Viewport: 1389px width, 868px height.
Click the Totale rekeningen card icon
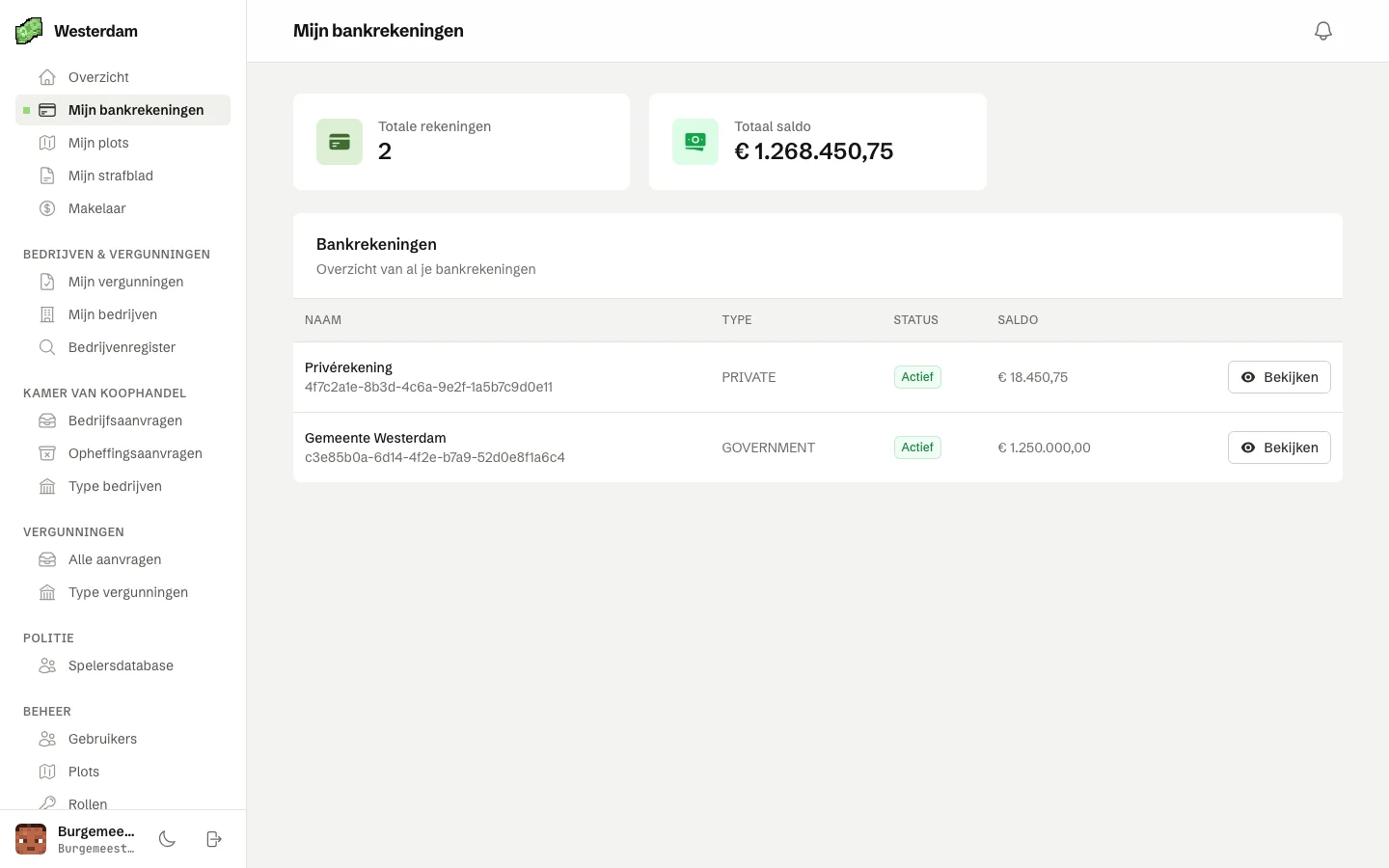tap(340, 142)
